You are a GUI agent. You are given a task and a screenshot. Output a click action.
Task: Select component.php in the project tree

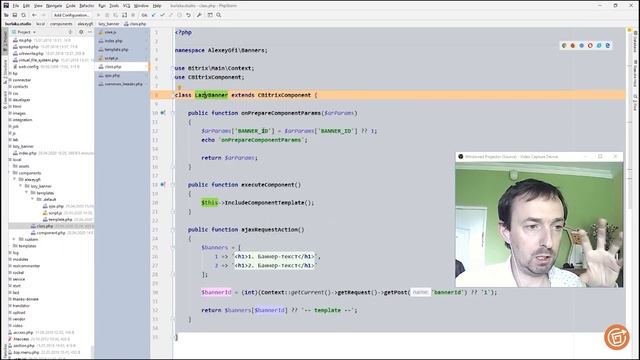(51, 233)
